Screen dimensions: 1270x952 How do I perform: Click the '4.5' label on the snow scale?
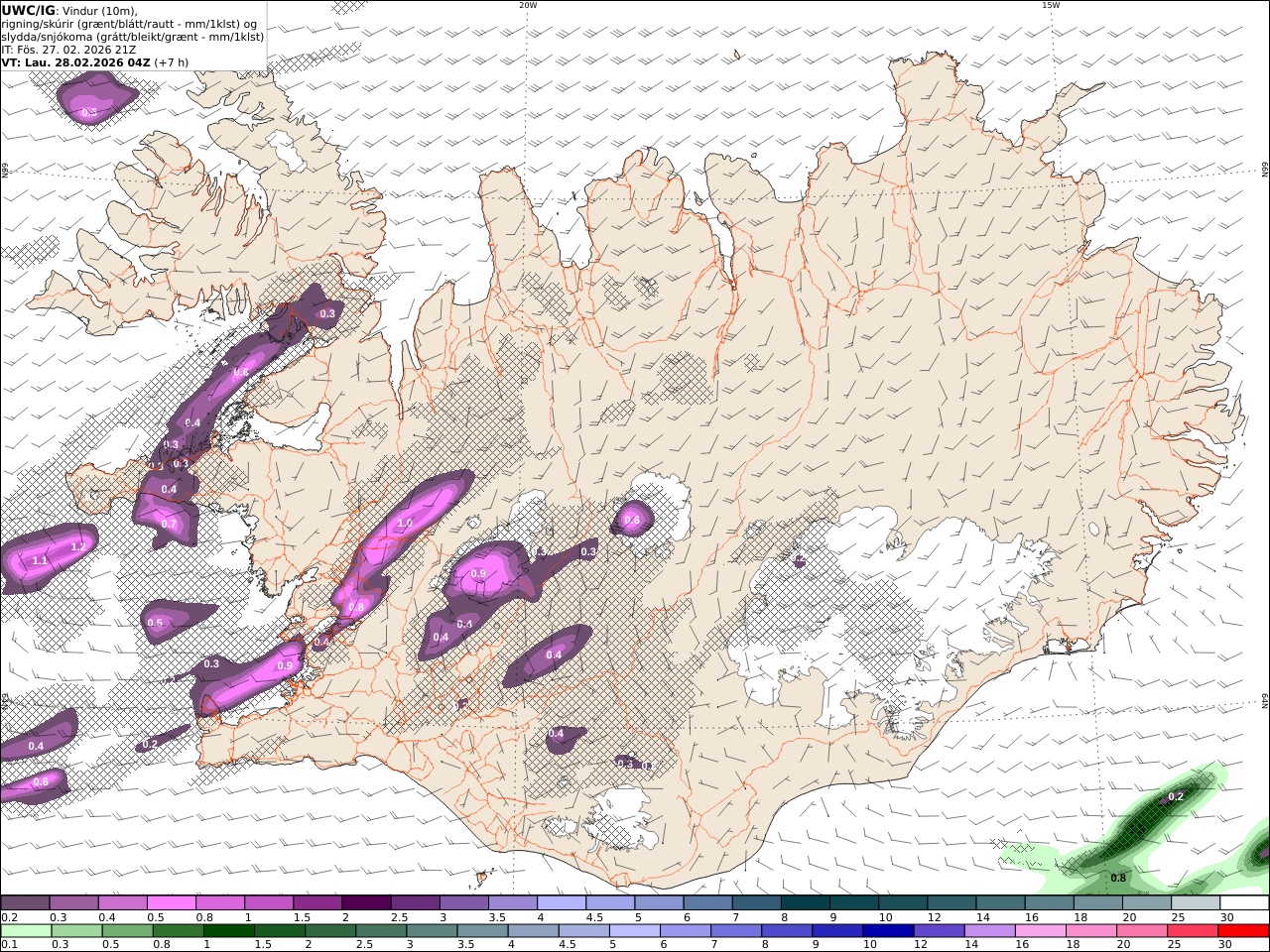594,917
